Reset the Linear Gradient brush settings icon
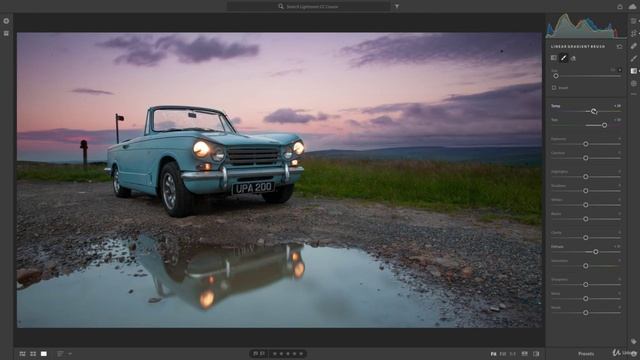Screen dimensions: 640x360 tap(620, 47)
